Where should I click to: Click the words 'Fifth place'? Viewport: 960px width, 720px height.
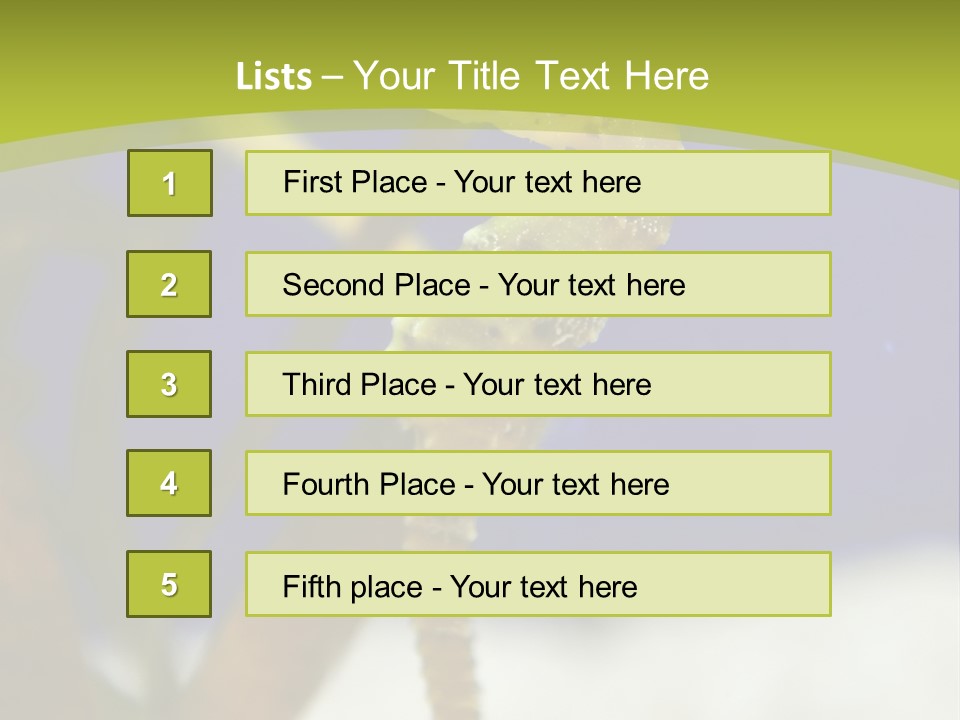[x=353, y=587]
